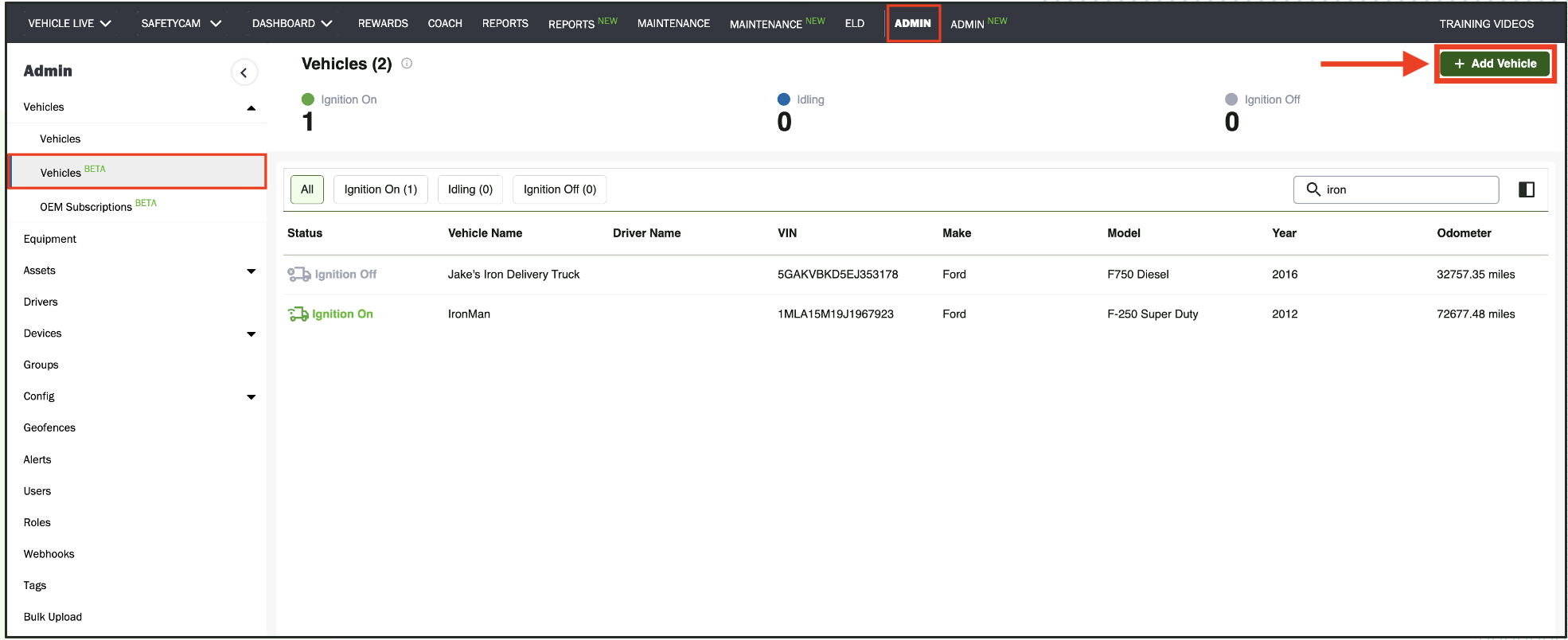The width and height of the screenshot is (1568, 640).
Task: Sort by Model column header
Action: [x=1124, y=233]
